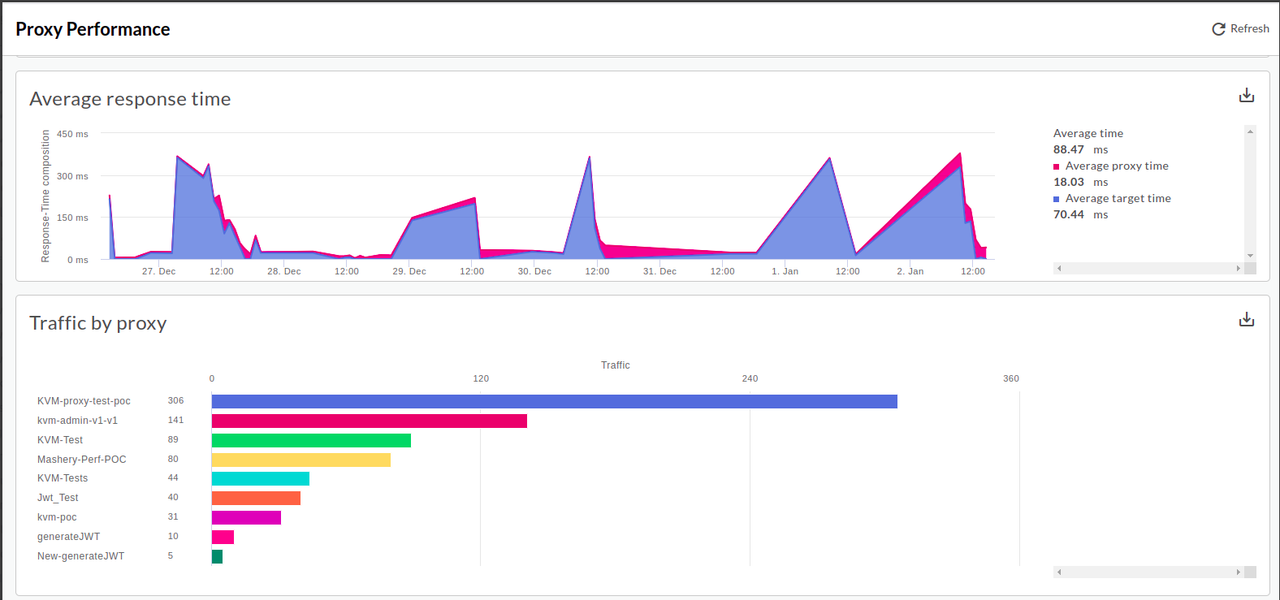Screen dimensions: 1280x600
Task: Click the Average response time heading
Action: tap(130, 99)
